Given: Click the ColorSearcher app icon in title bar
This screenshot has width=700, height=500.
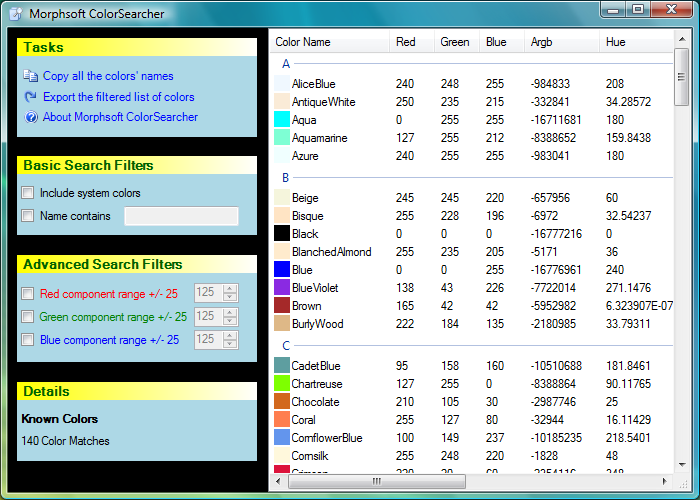Looking at the screenshot, I should [x=16, y=13].
